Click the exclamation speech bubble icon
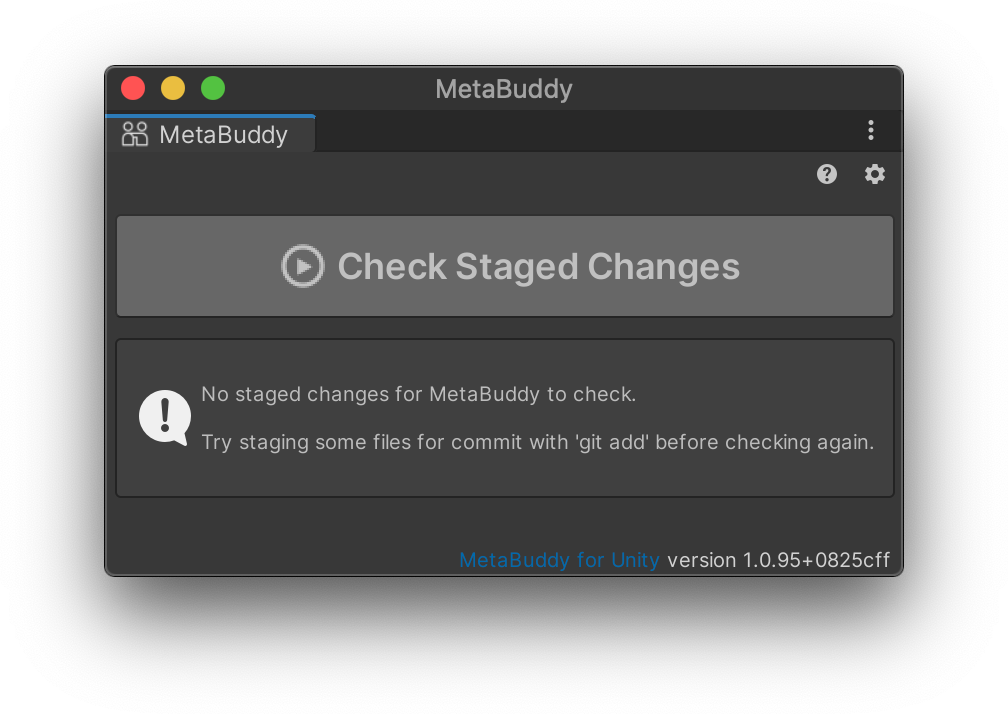 coord(165,417)
